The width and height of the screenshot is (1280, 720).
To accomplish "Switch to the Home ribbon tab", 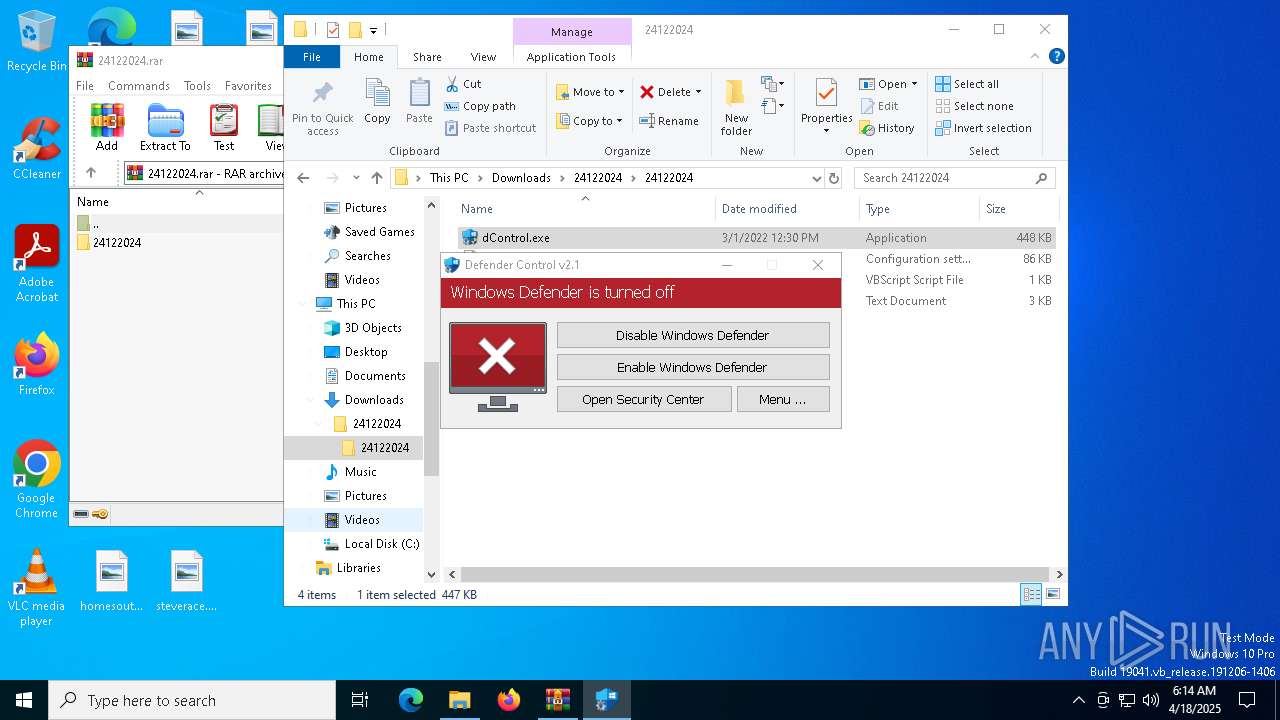I will [x=368, y=57].
